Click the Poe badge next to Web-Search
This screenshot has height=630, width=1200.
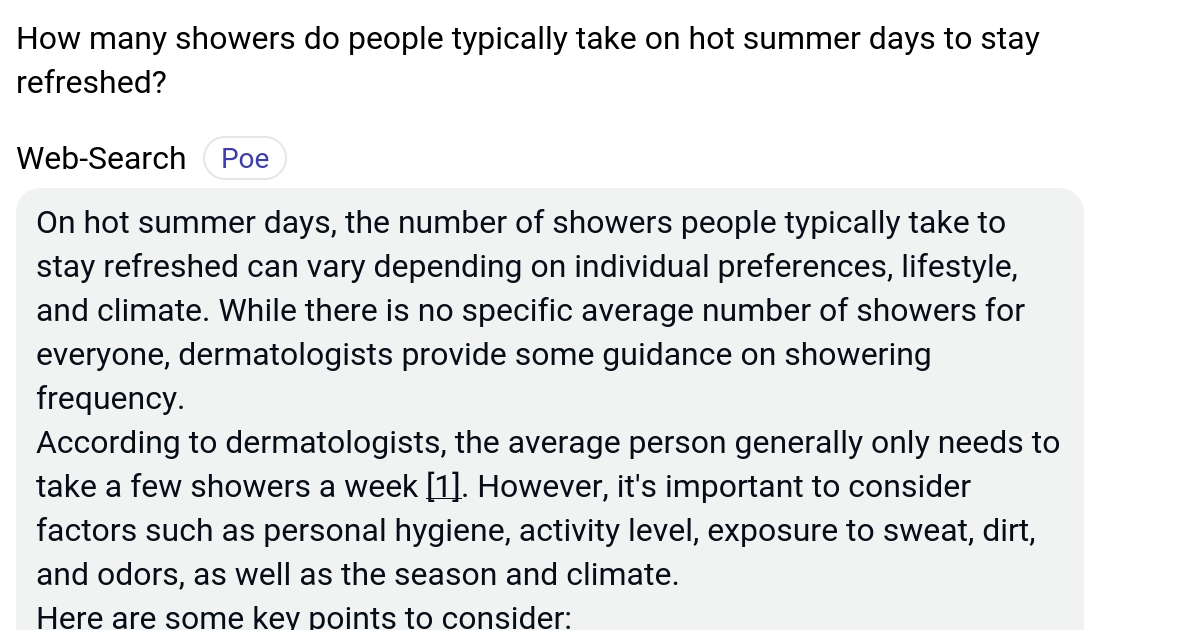coord(245,159)
